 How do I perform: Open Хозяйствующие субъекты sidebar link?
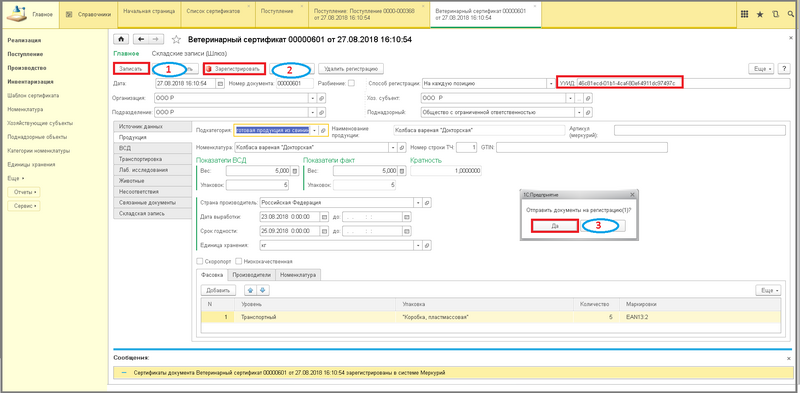[x=40, y=123]
